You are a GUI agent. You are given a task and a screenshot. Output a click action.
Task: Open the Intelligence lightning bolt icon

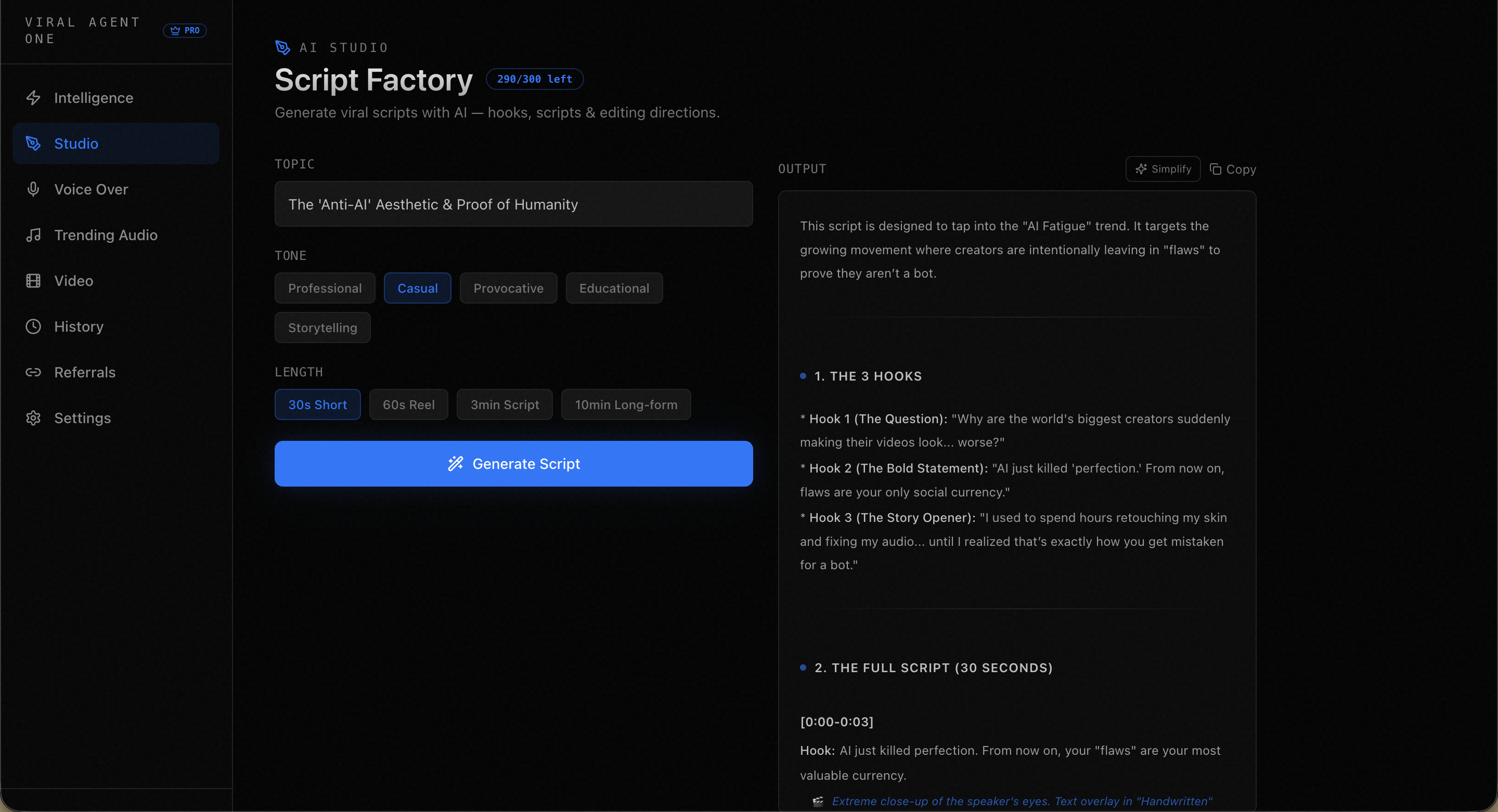[x=33, y=98]
